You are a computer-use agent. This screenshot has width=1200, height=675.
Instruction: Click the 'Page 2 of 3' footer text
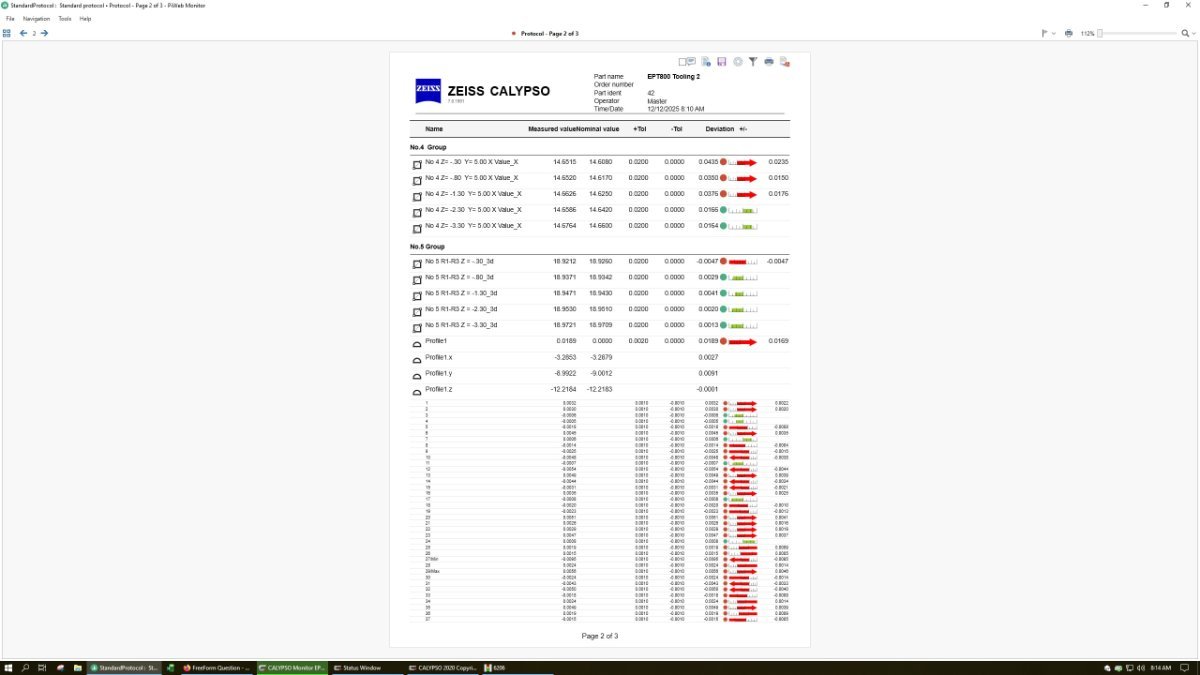pyautogui.click(x=600, y=636)
